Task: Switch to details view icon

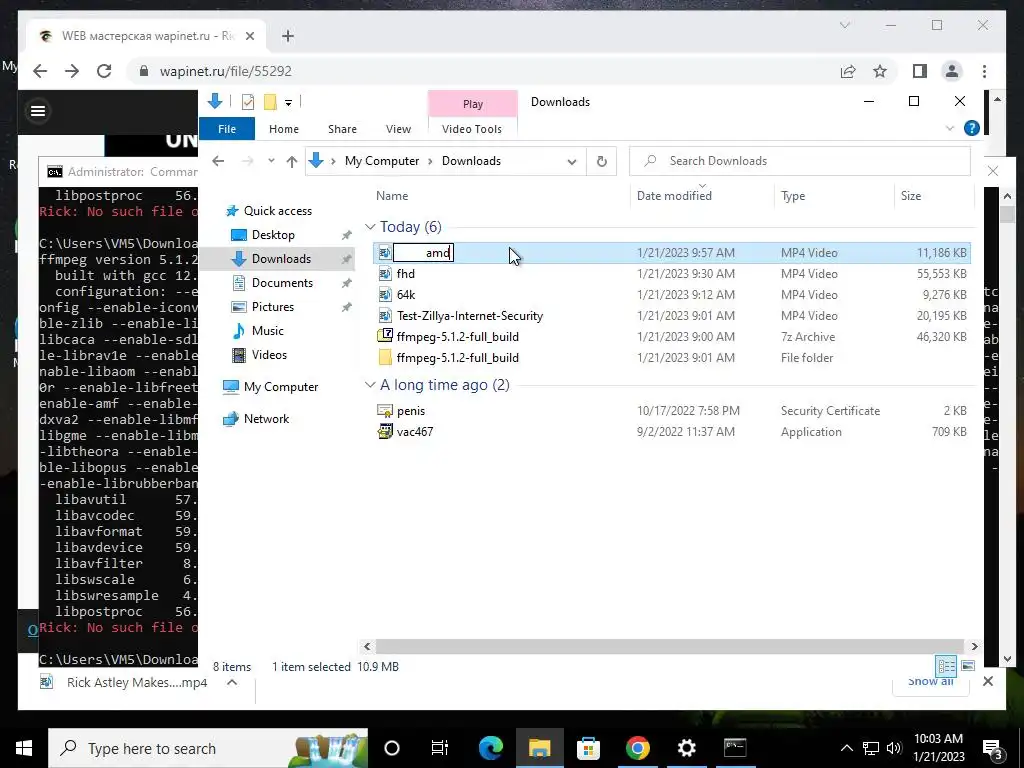Action: pyautogui.click(x=946, y=666)
